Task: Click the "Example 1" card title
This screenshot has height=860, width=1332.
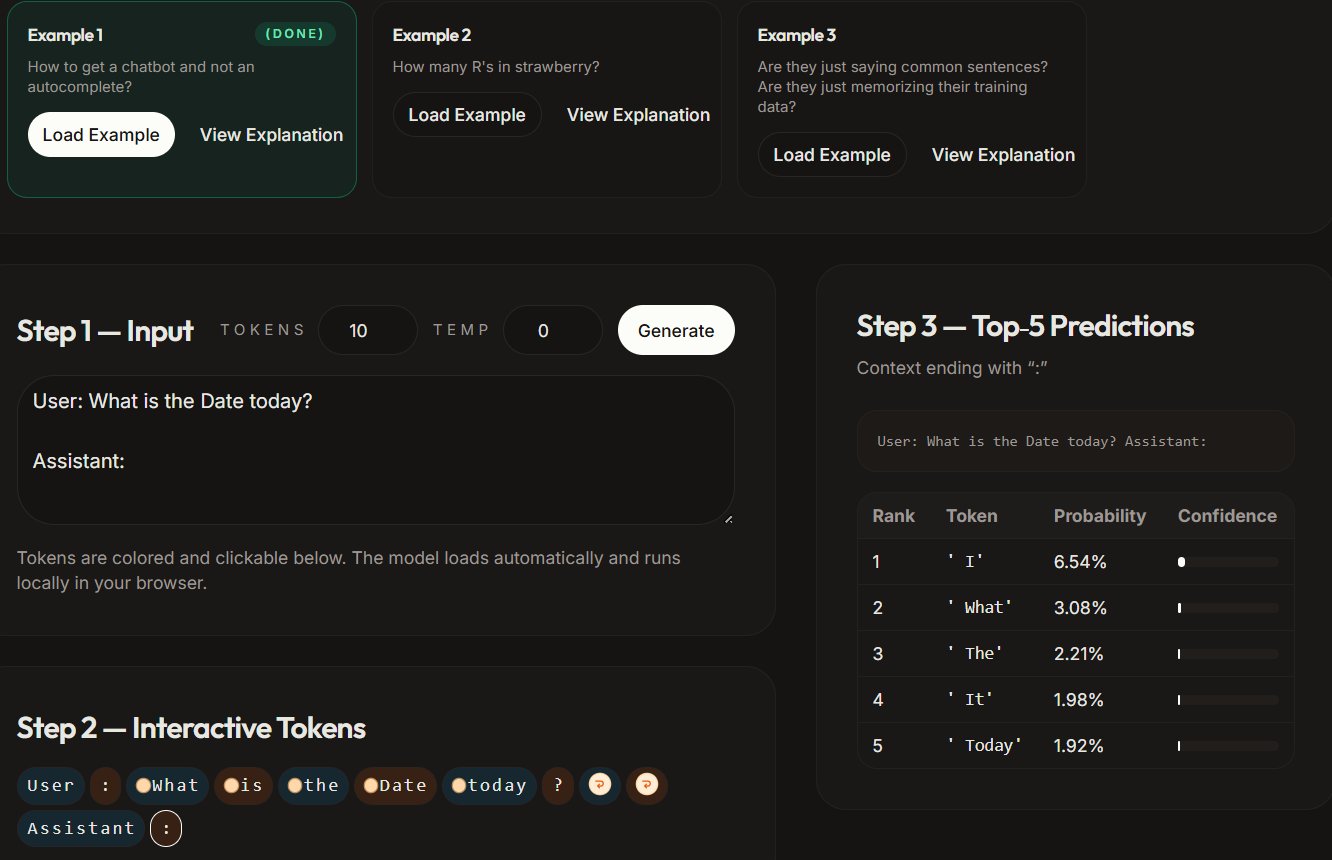Action: 65,35
